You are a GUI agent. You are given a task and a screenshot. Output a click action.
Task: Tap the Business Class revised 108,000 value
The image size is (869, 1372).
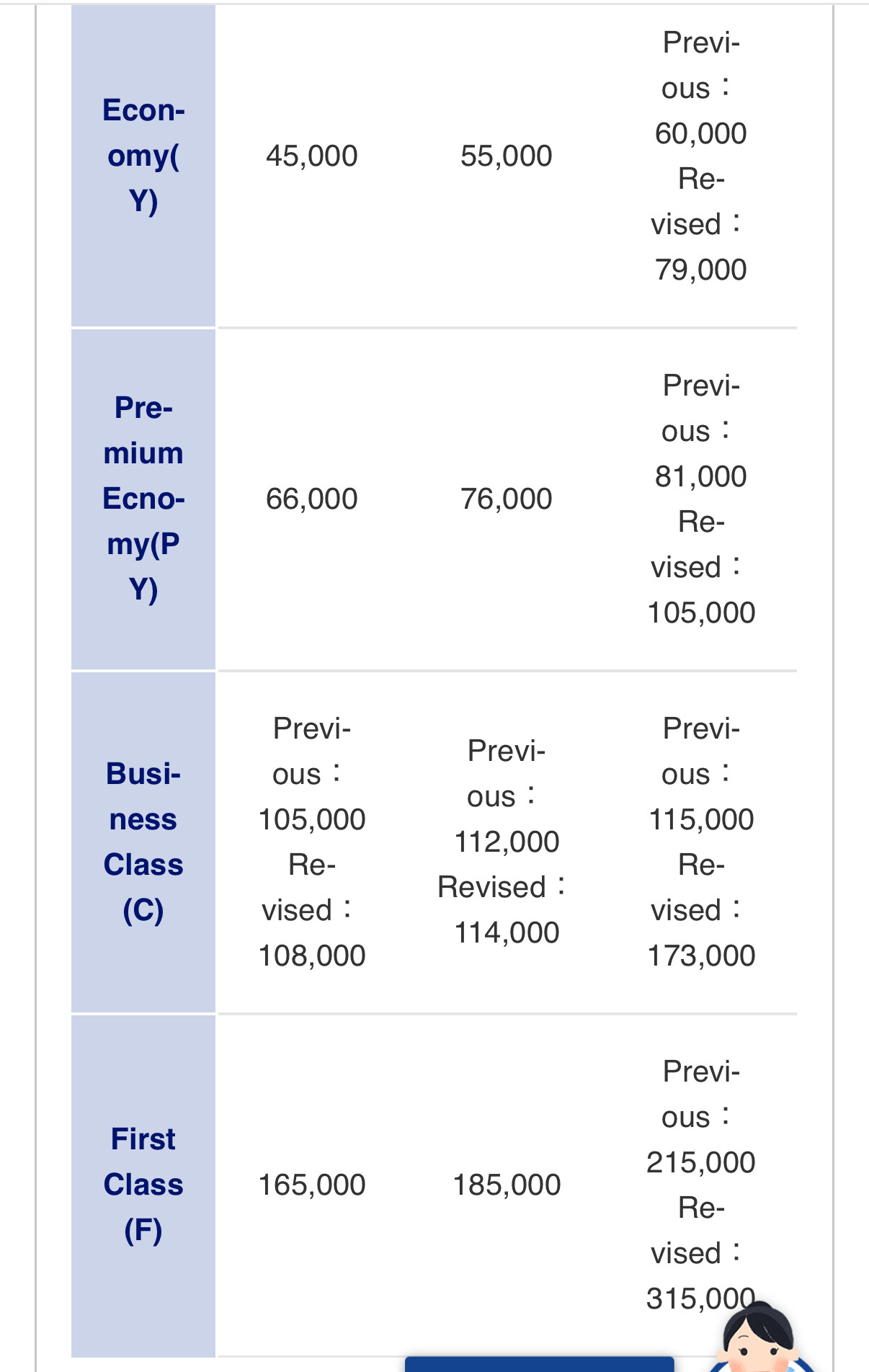pos(311,955)
